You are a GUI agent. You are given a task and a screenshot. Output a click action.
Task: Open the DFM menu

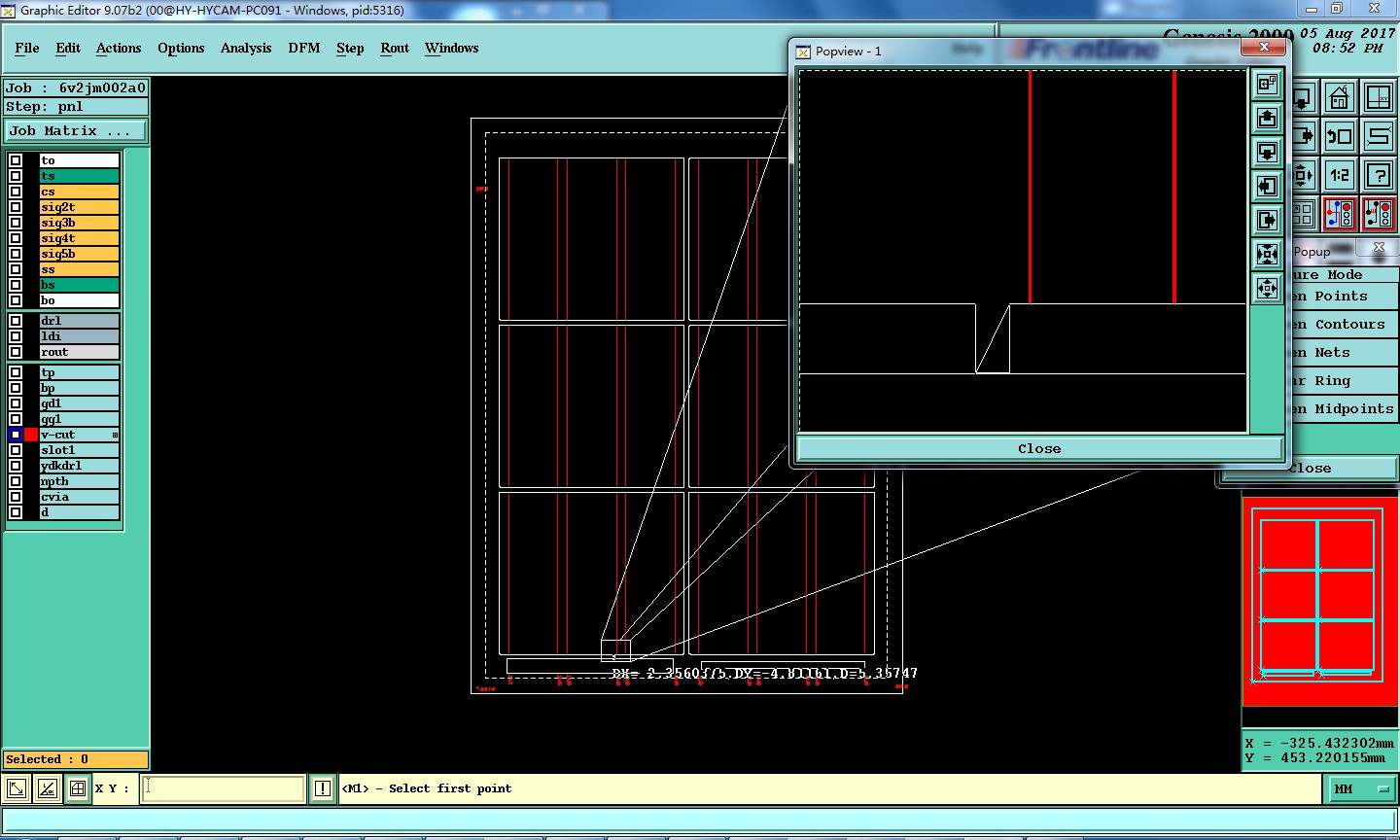[x=304, y=48]
